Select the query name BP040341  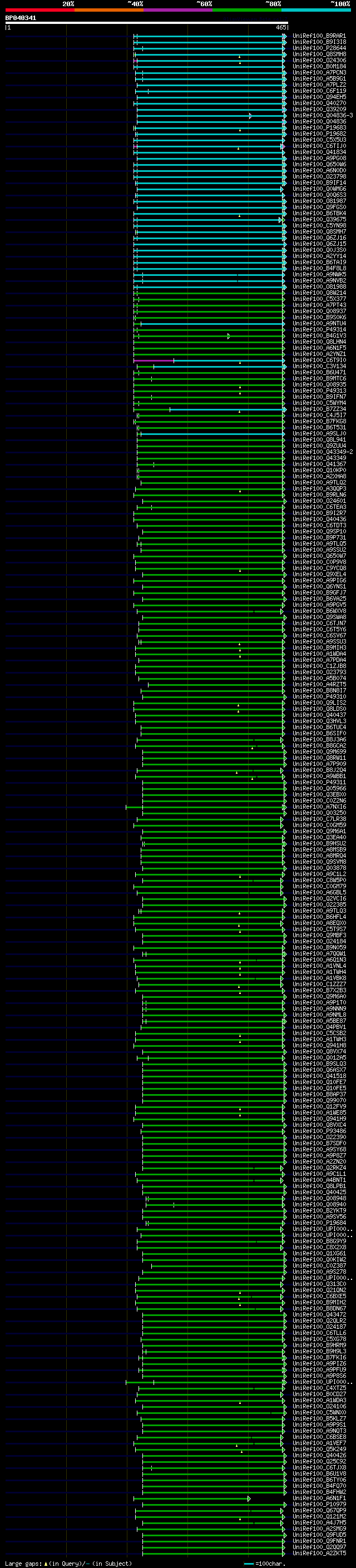click(21, 18)
